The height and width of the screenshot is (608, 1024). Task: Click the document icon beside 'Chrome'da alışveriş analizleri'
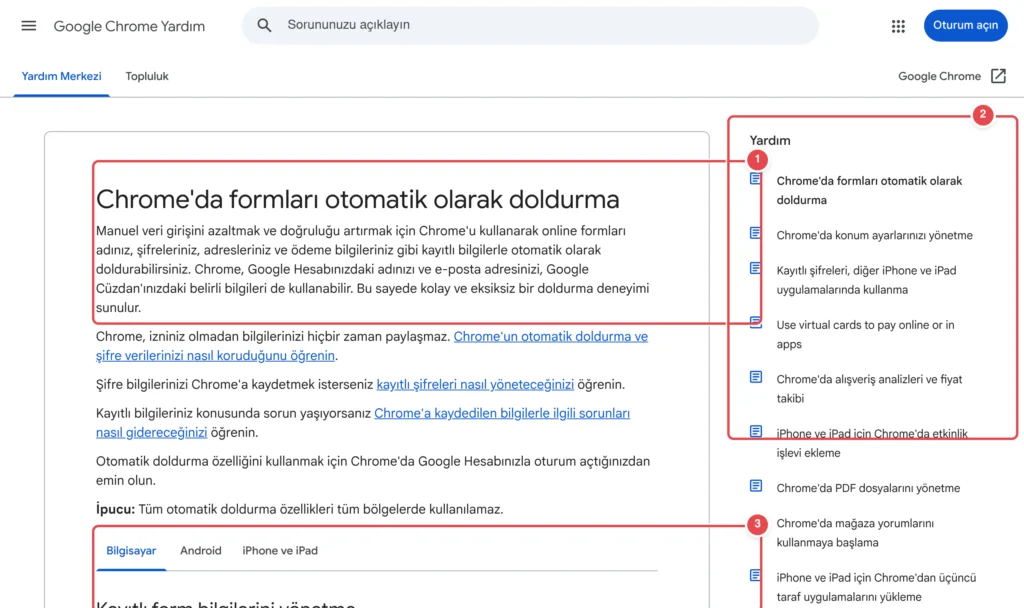click(x=756, y=377)
